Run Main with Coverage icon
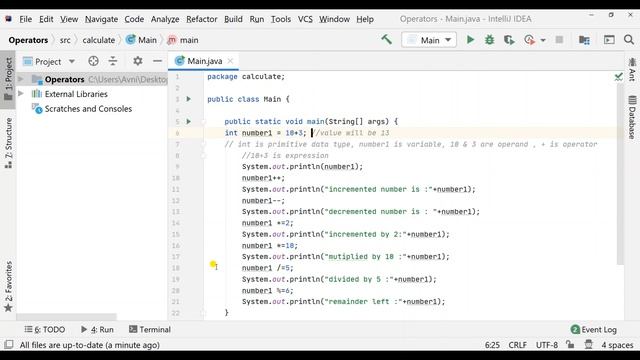 pyautogui.click(x=509, y=40)
